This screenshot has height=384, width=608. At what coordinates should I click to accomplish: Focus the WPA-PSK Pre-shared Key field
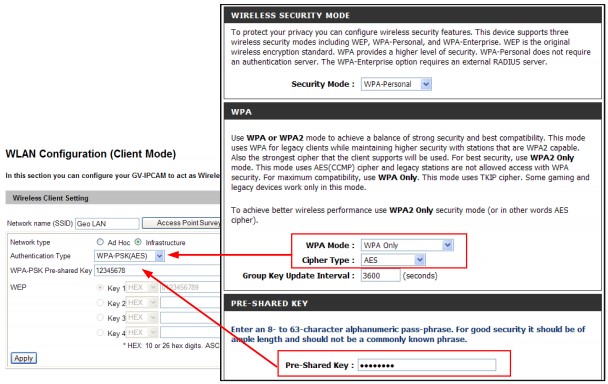pyautogui.click(x=157, y=270)
